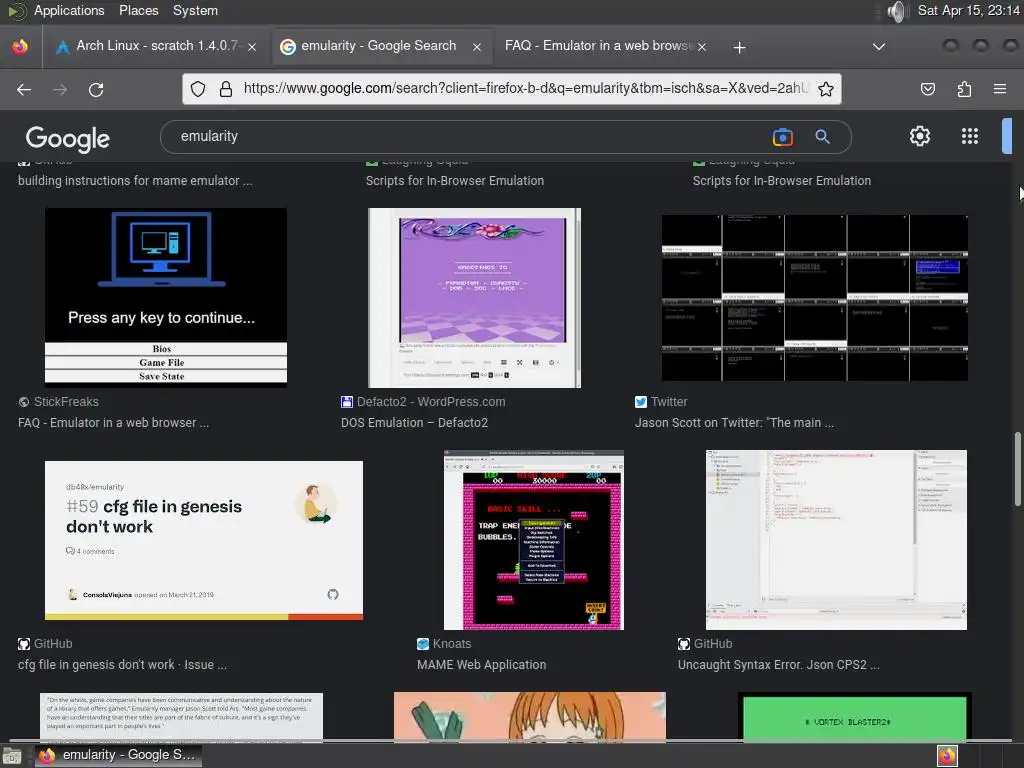Click the Google logo
The image size is (1024, 768).
[68, 138]
